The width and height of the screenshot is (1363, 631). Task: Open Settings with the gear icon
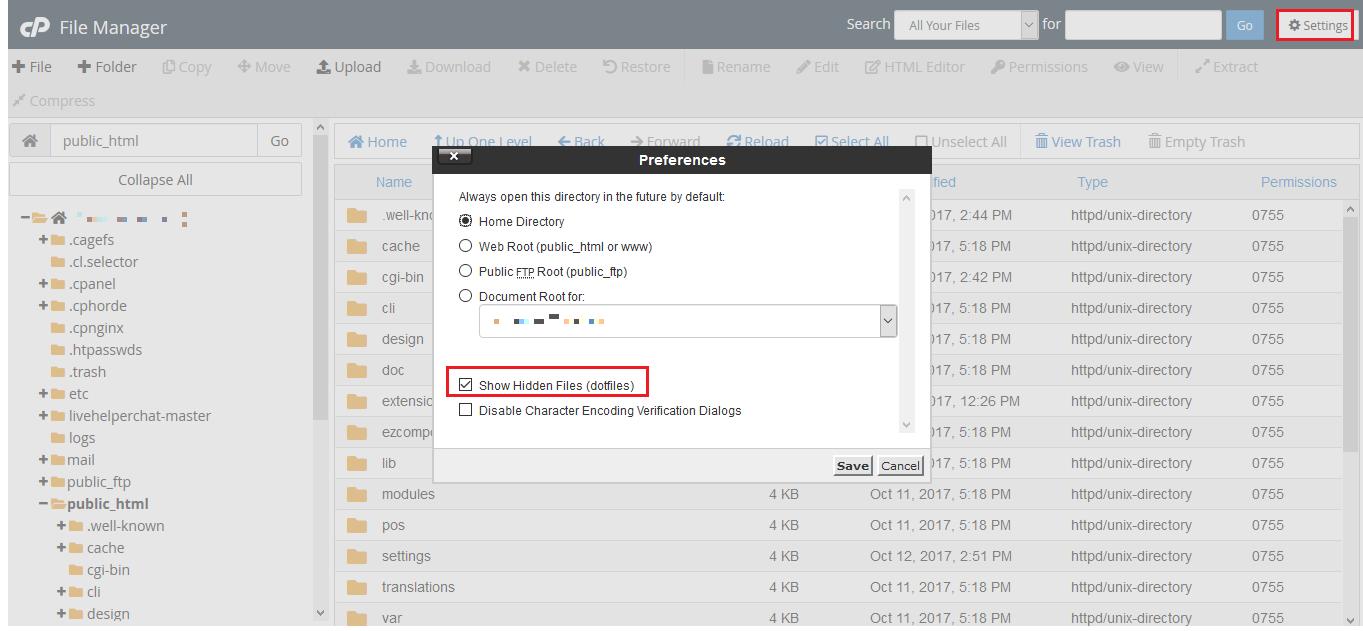(x=1317, y=25)
